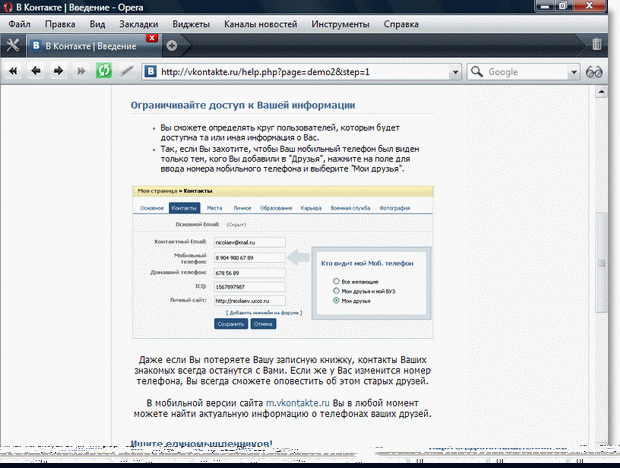Click the personal site field

point(250,301)
